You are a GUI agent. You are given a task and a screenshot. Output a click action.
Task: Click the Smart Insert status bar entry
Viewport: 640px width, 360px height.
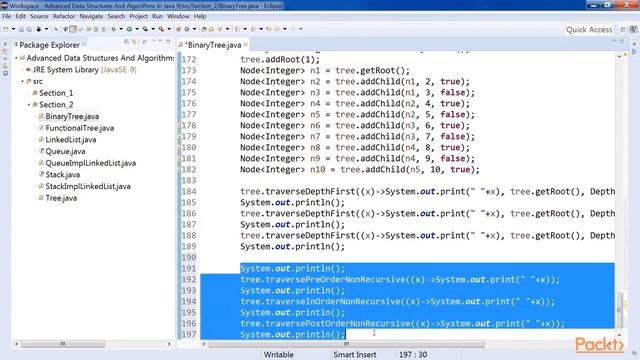pos(355,355)
